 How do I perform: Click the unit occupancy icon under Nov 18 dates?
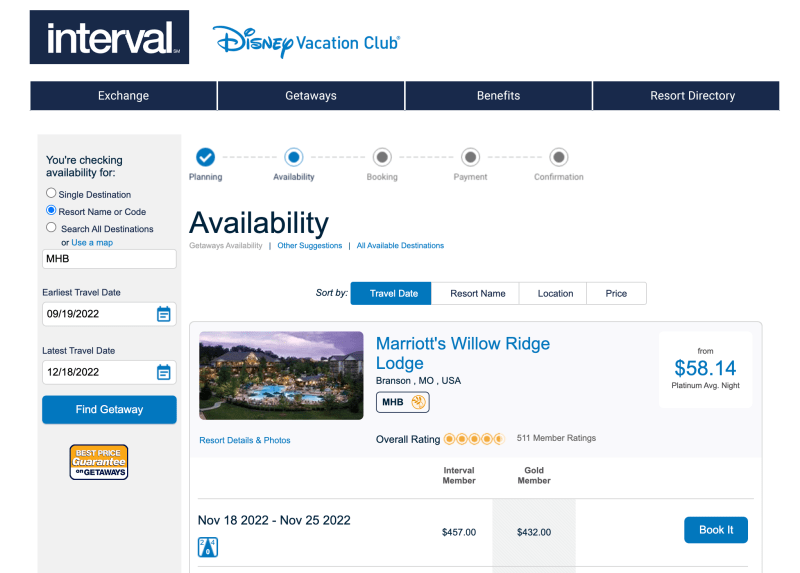208,547
